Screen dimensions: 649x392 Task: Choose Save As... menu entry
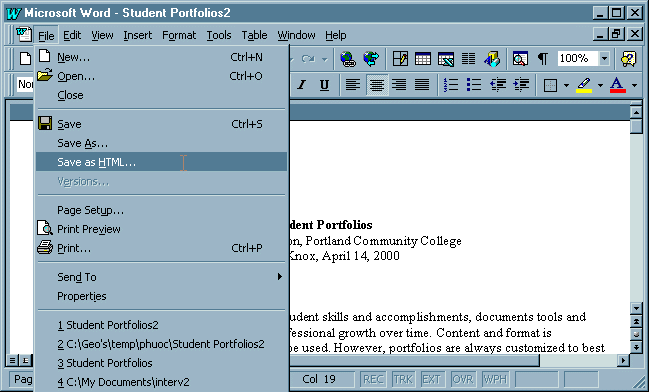161,143
